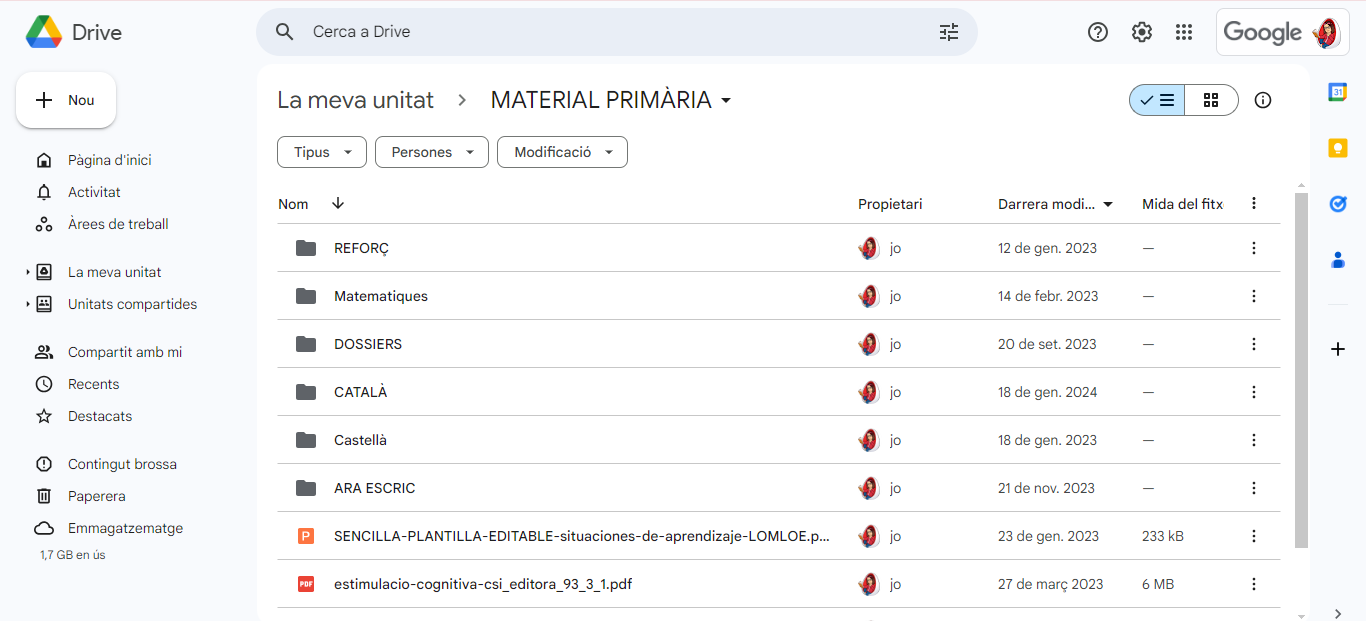Expand La meva unitat tree arrow
Image resolution: width=1366 pixels, height=621 pixels.
click(28, 272)
